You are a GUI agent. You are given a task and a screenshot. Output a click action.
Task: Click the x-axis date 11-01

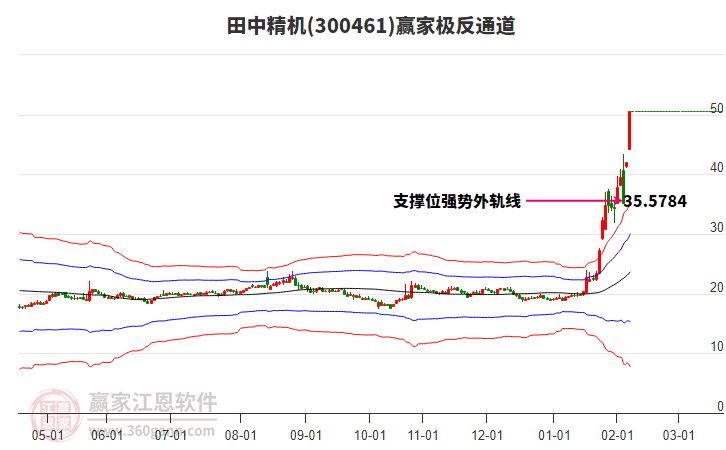tap(423, 436)
